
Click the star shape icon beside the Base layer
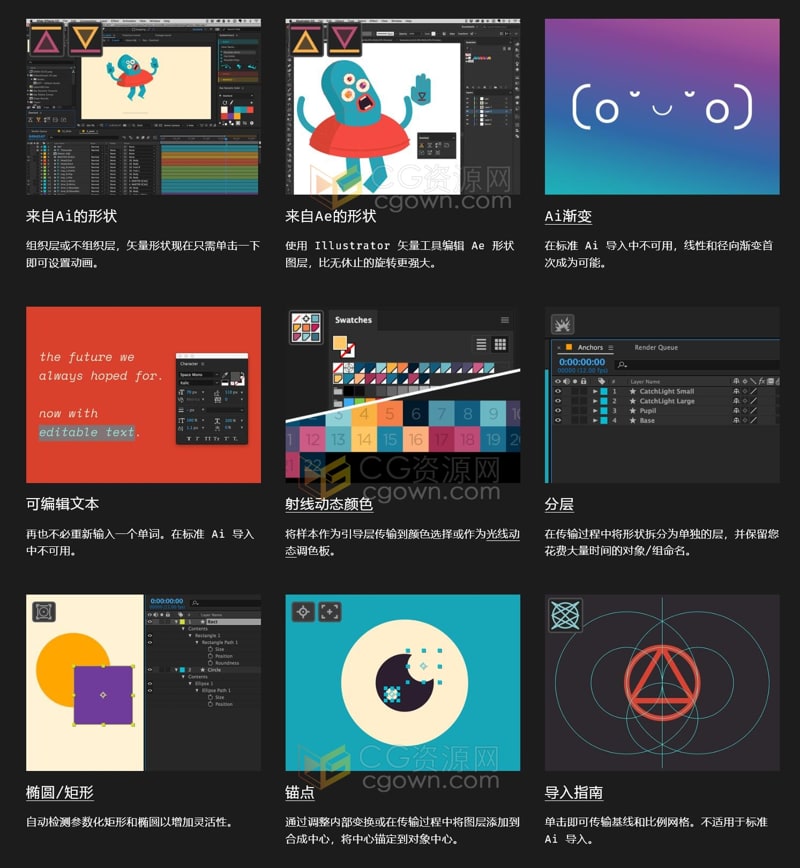click(632, 421)
